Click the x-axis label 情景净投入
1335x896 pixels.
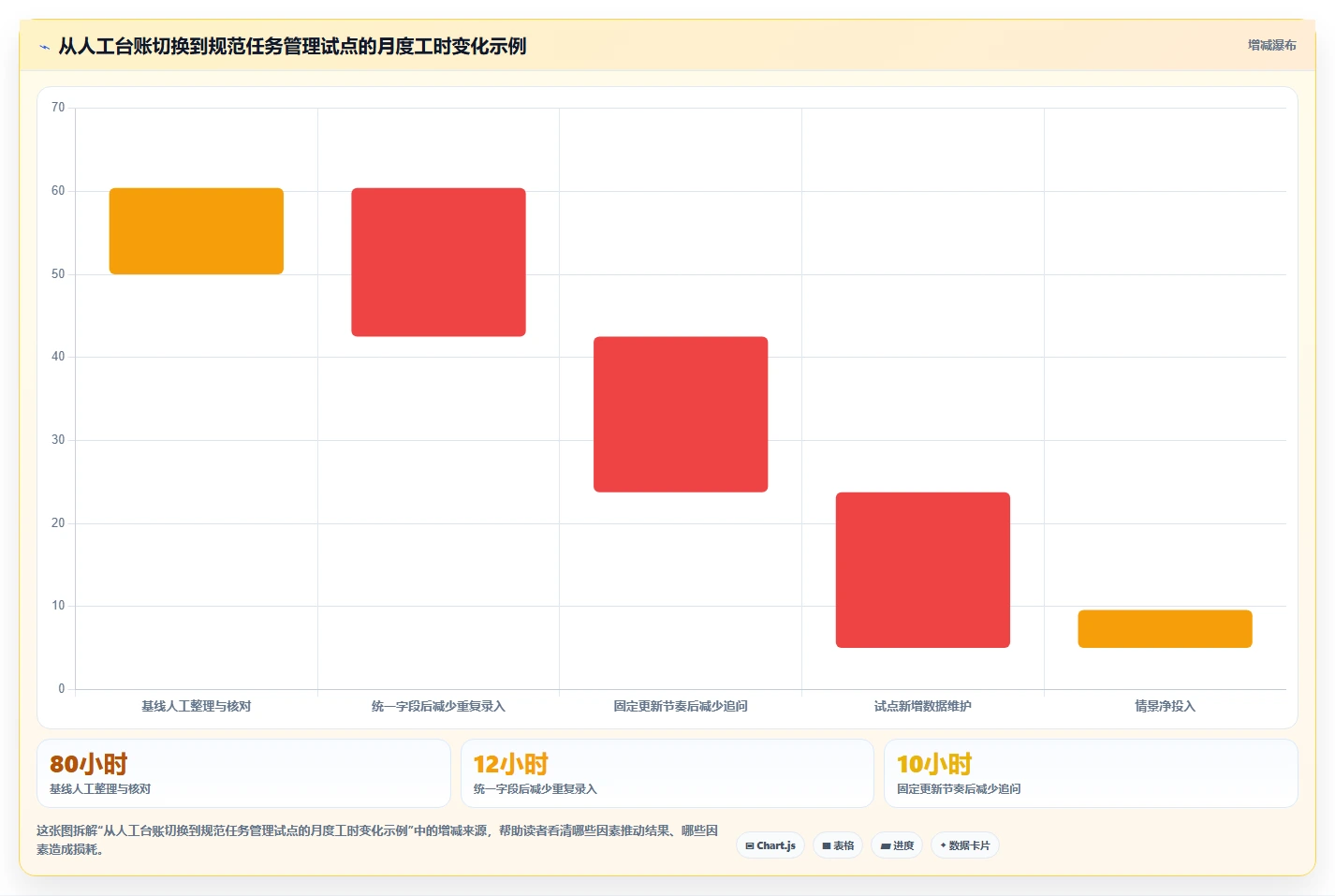tap(1165, 706)
